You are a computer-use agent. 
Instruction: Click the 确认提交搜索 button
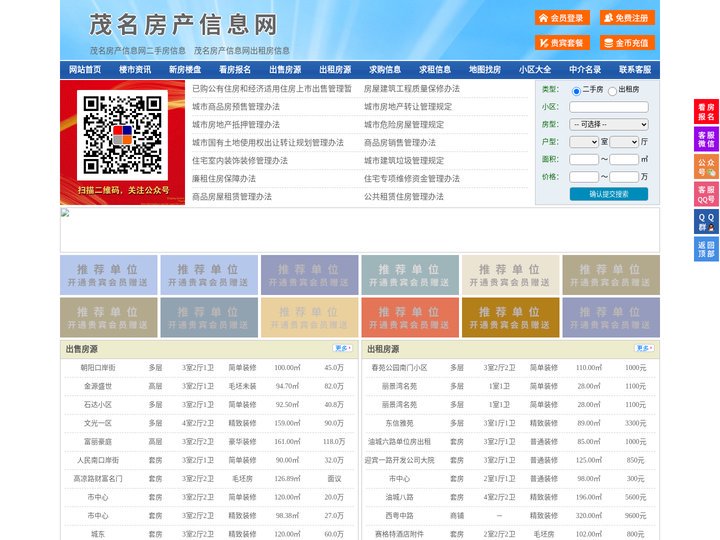point(609,194)
